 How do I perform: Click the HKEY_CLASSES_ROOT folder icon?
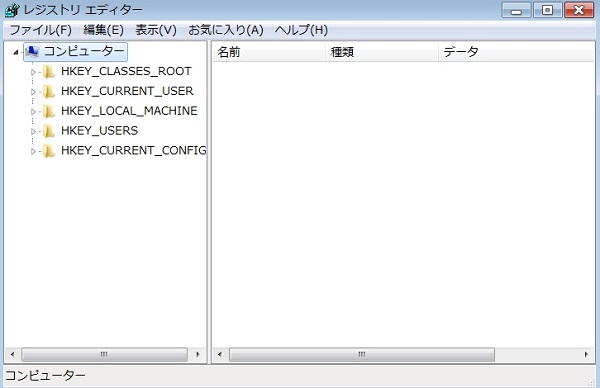(49, 72)
